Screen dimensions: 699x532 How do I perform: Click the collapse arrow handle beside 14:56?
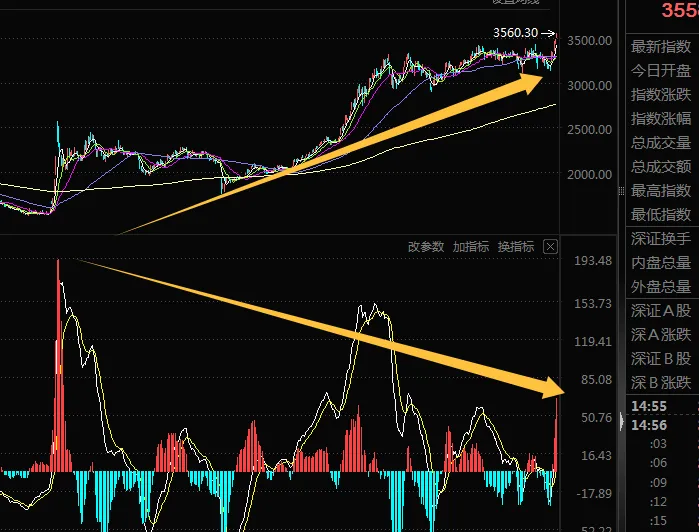coord(621,421)
